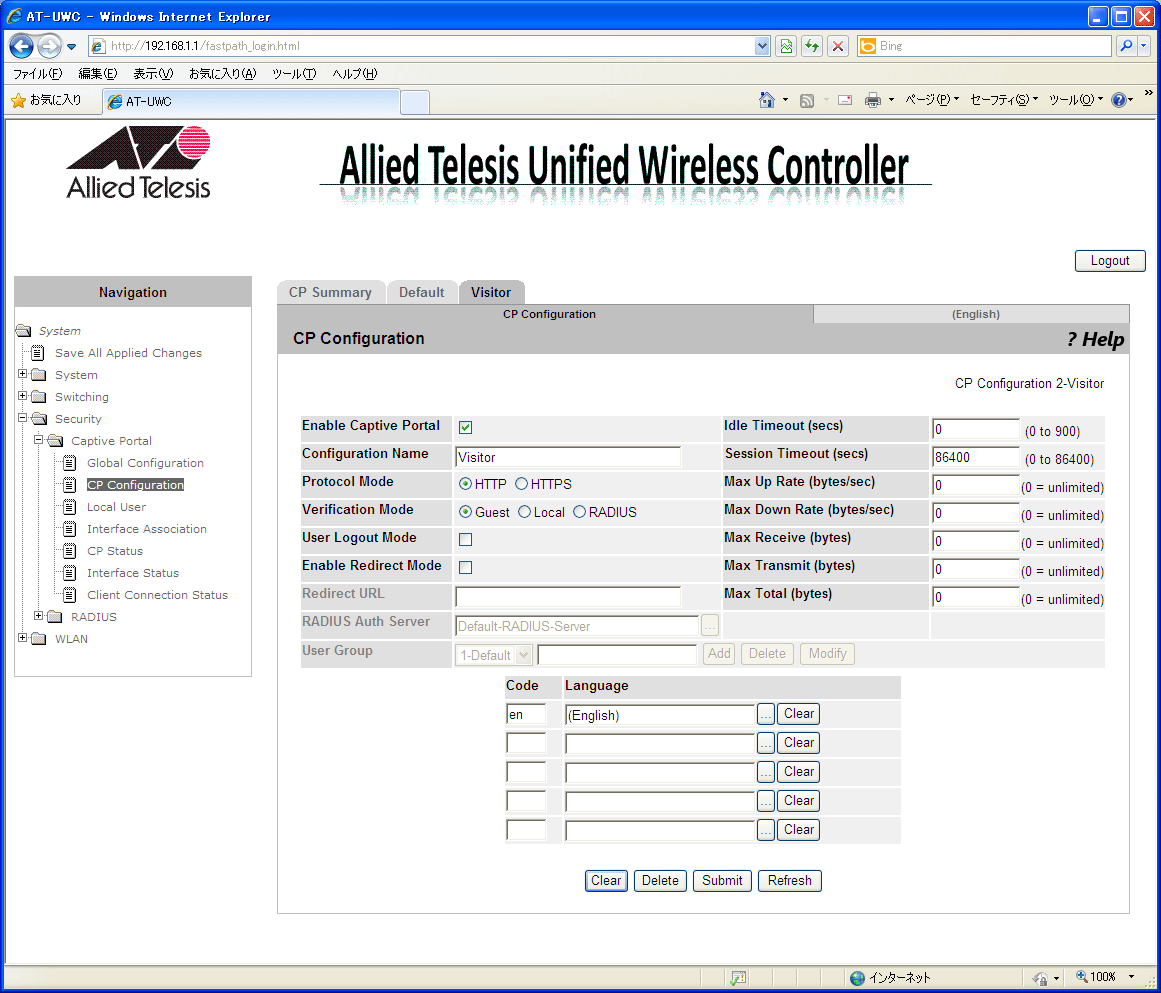Open Local User page in navigation

pos(116,507)
